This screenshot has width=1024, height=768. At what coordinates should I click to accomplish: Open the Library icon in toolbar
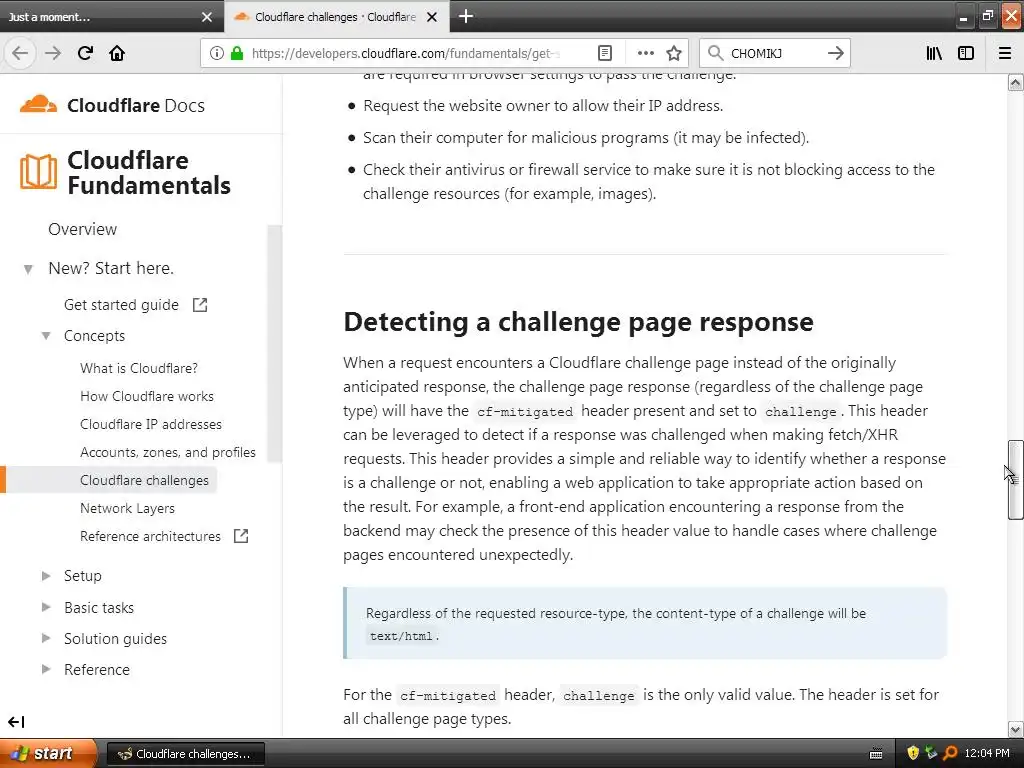934,53
